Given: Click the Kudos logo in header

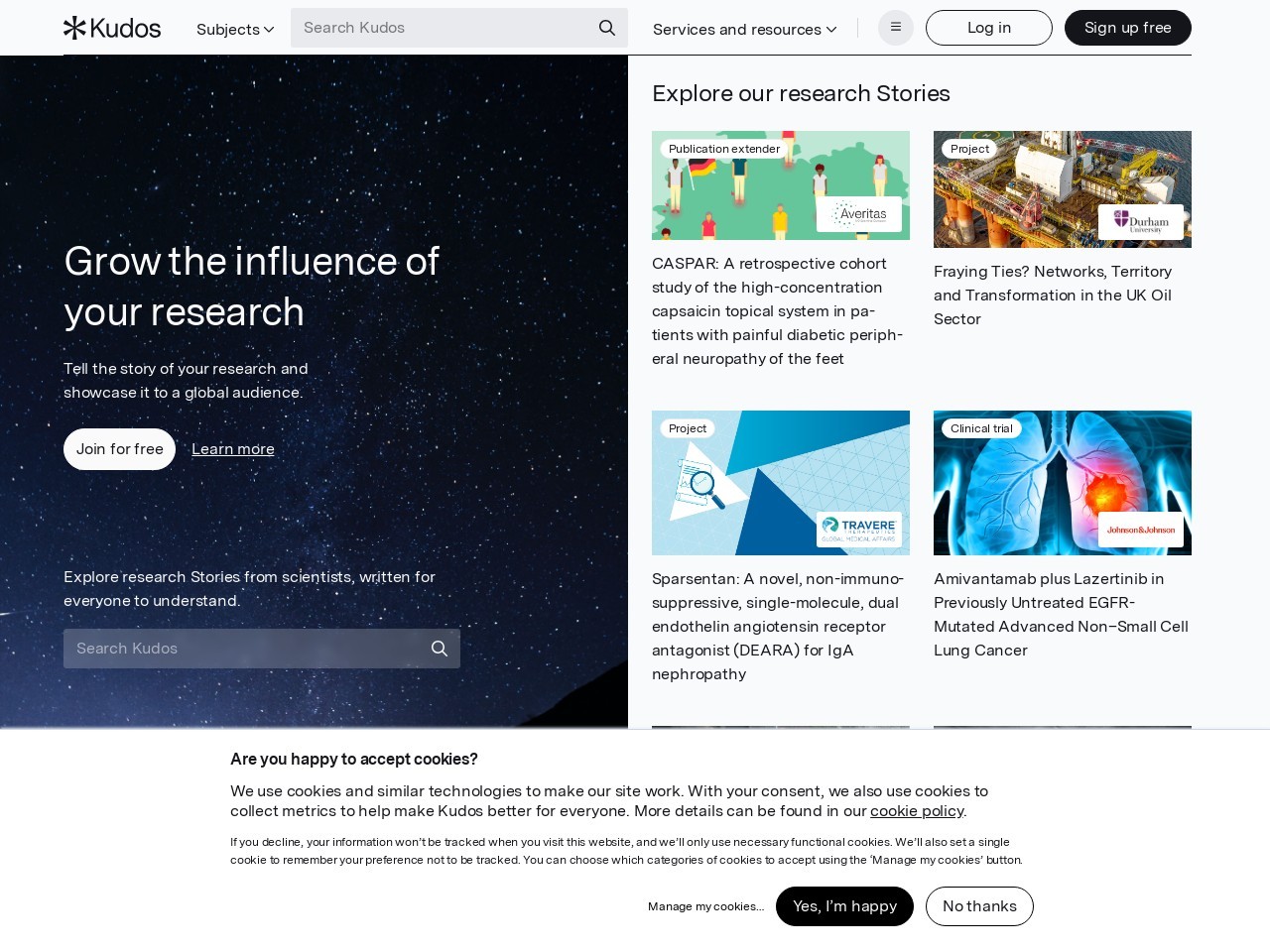Looking at the screenshot, I should (x=112, y=28).
